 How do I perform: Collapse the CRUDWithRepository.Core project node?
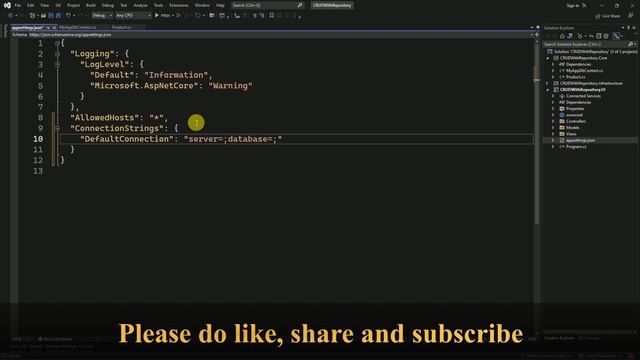[x=548, y=58]
